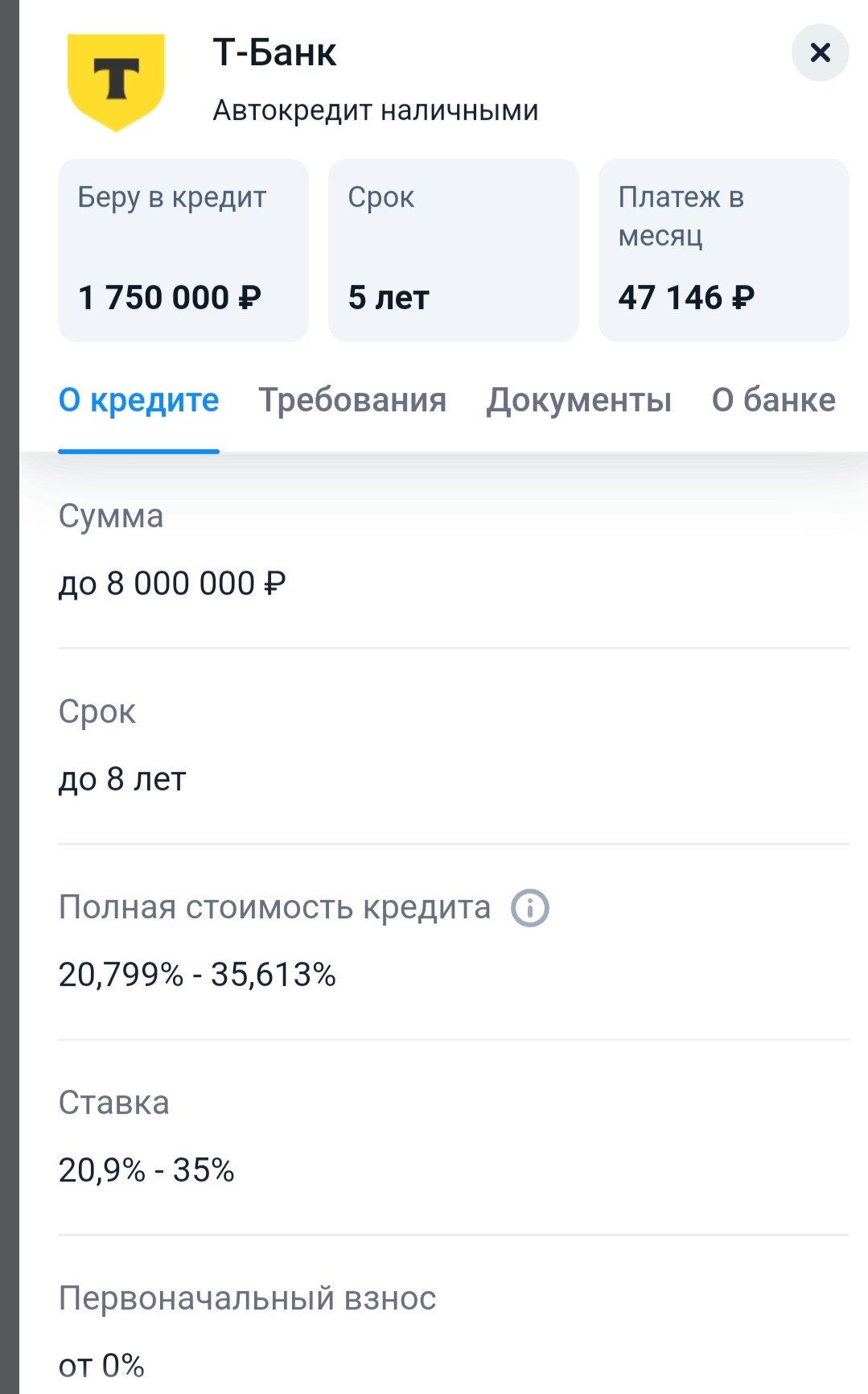This screenshot has width=868, height=1394.
Task: Click the Т-Банк title heading
Action: click(x=274, y=53)
